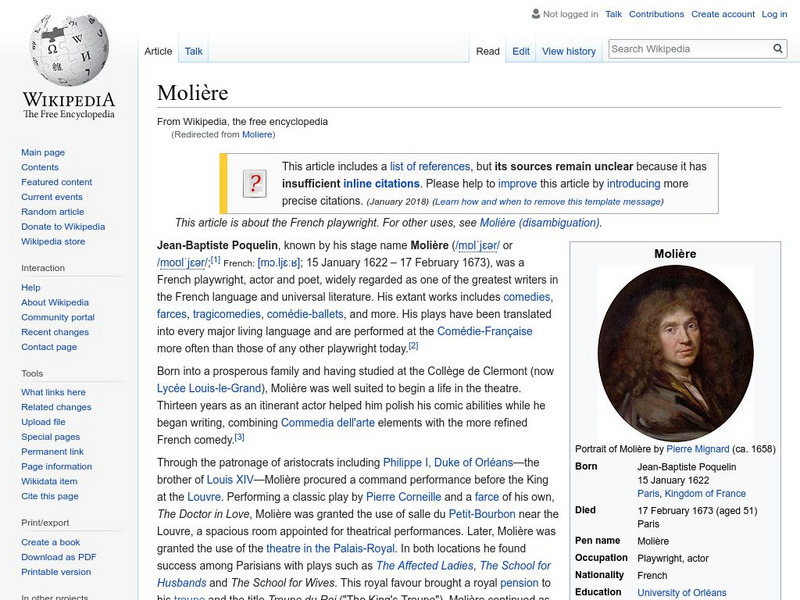Open Printable version

point(56,571)
